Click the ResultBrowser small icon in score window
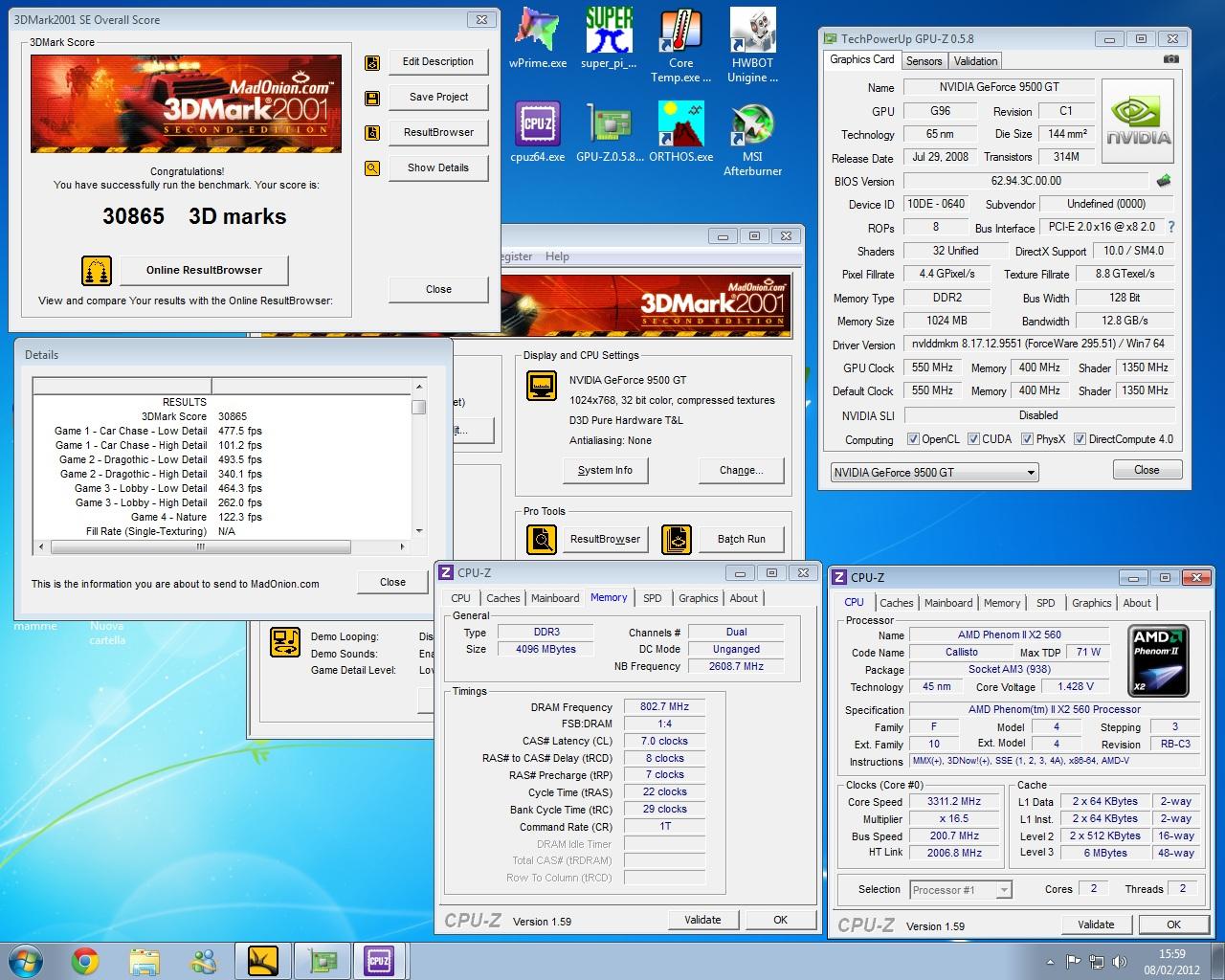 pos(372,133)
